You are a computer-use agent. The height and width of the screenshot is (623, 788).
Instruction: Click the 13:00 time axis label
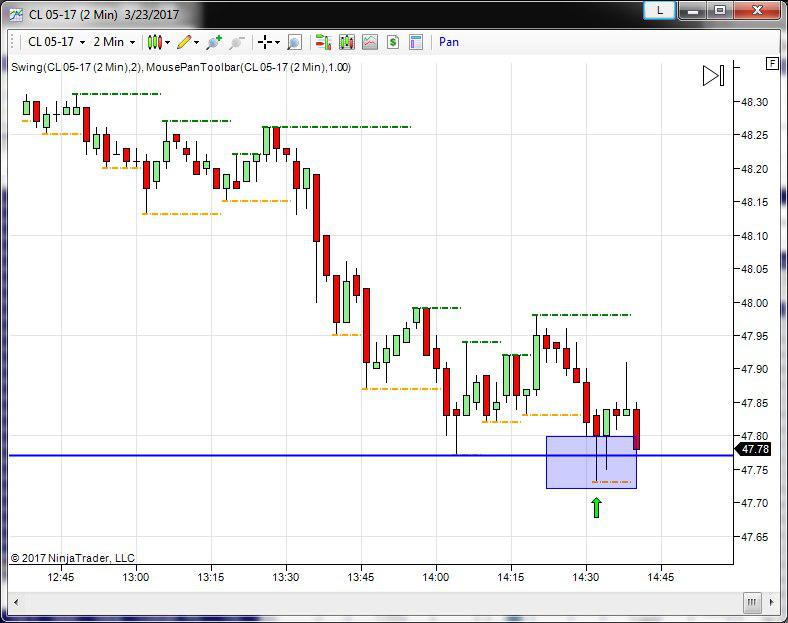tap(136, 577)
